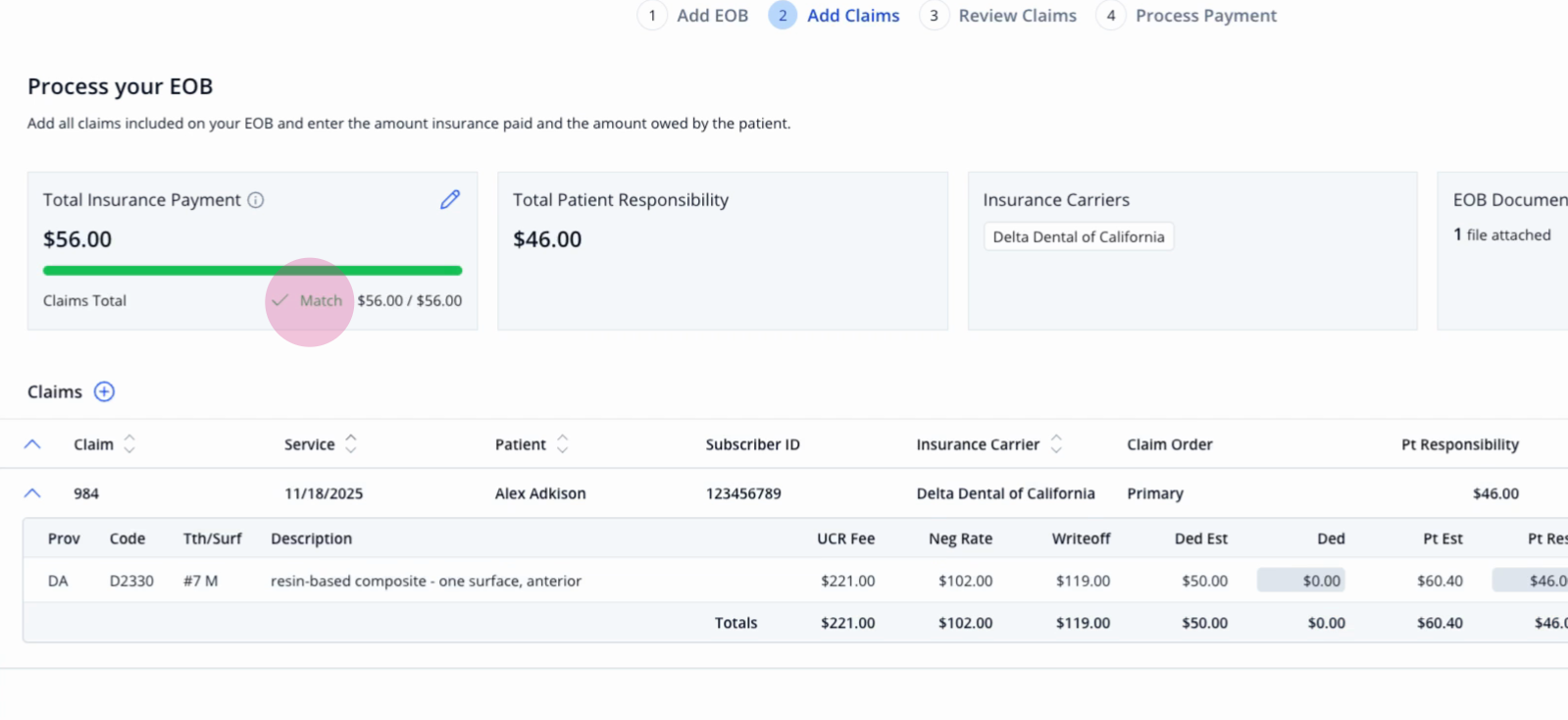Sort claims by Claim column

point(129,444)
